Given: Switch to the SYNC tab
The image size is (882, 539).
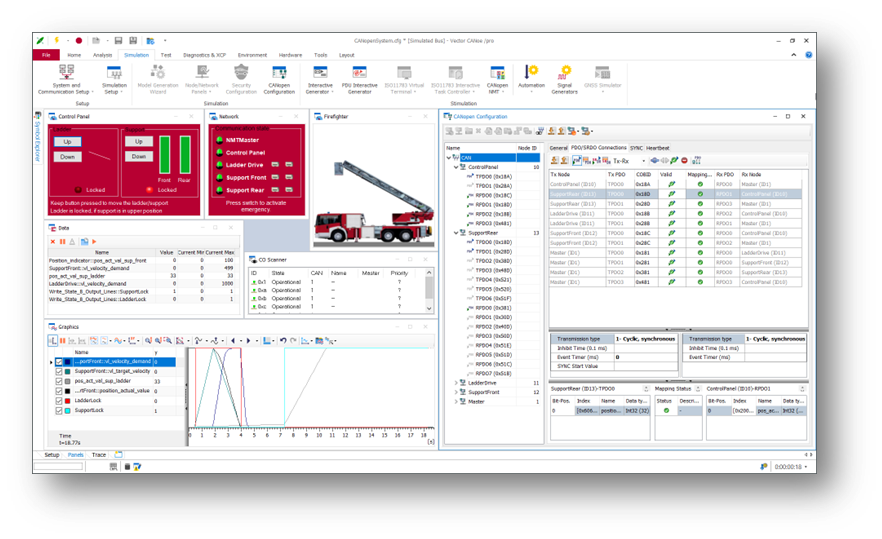Looking at the screenshot, I should pyautogui.click(x=636, y=148).
